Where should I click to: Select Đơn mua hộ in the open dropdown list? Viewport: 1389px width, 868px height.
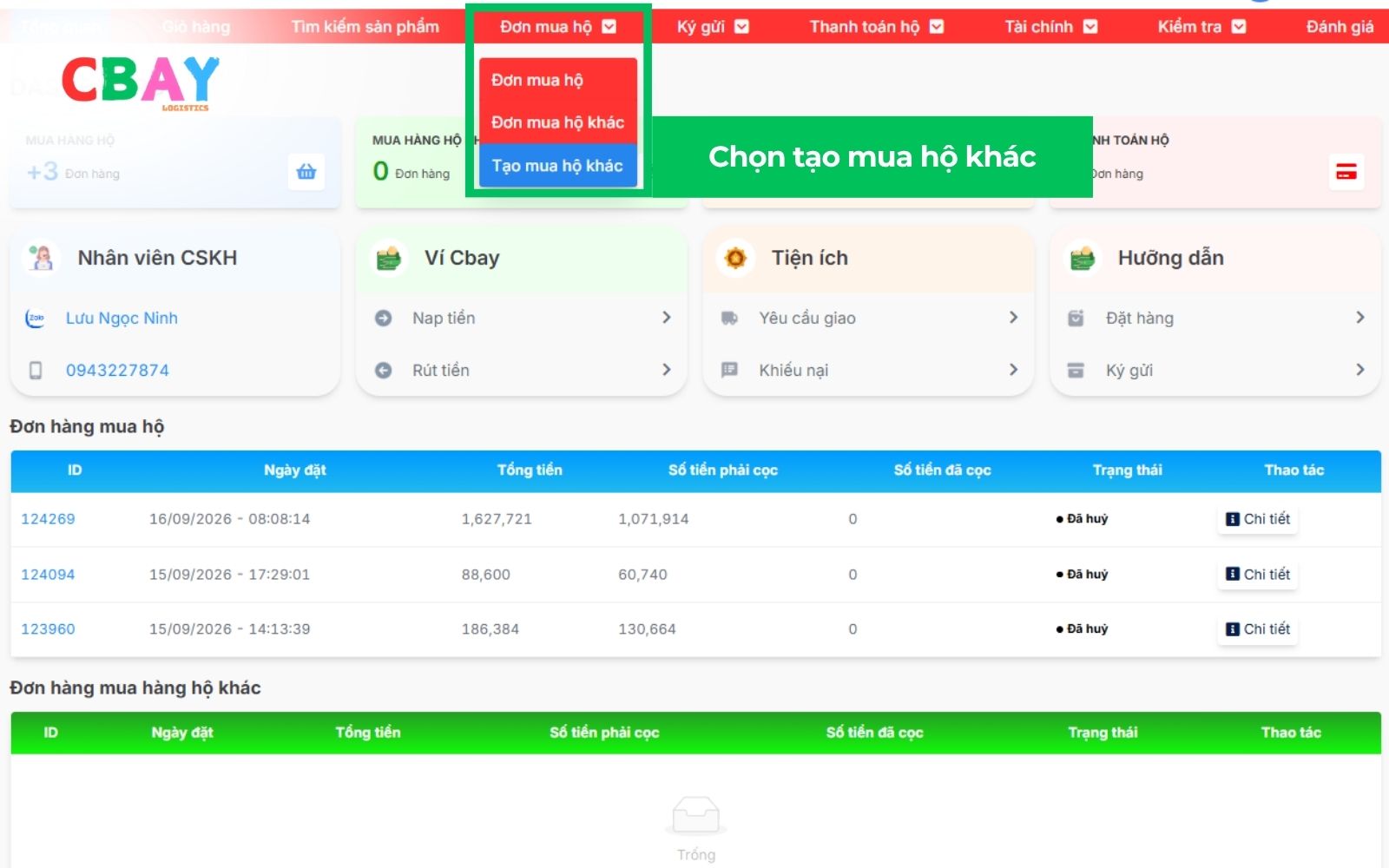558,80
